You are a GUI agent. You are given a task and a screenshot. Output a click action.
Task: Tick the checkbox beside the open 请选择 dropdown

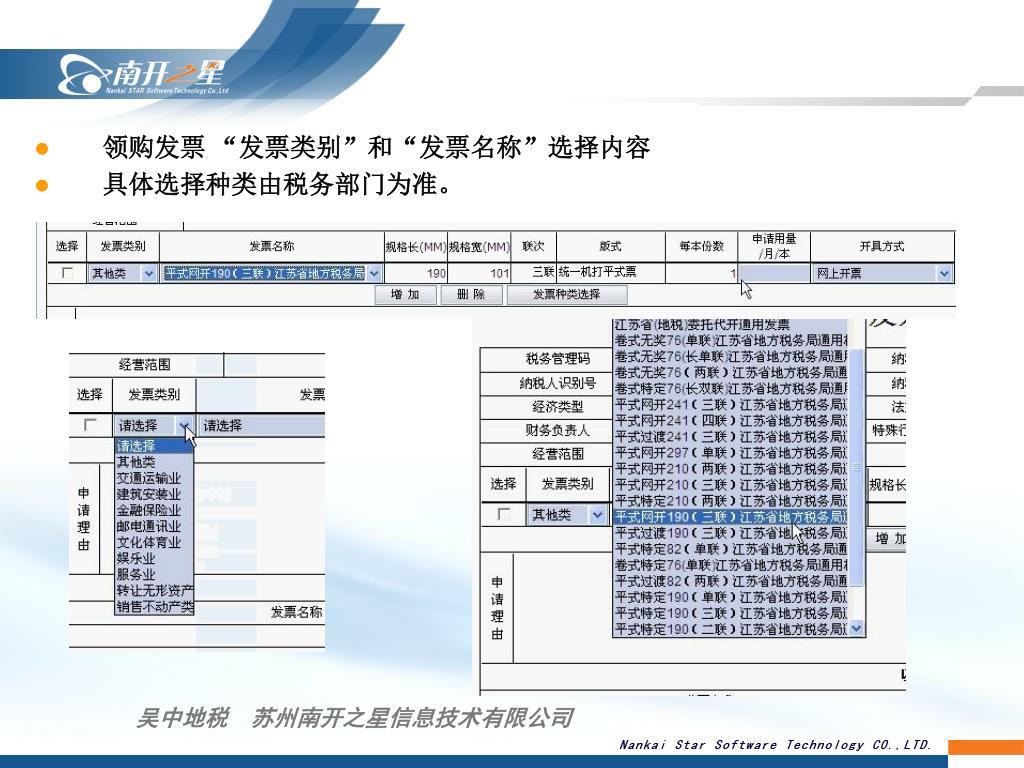pyautogui.click(x=89, y=426)
